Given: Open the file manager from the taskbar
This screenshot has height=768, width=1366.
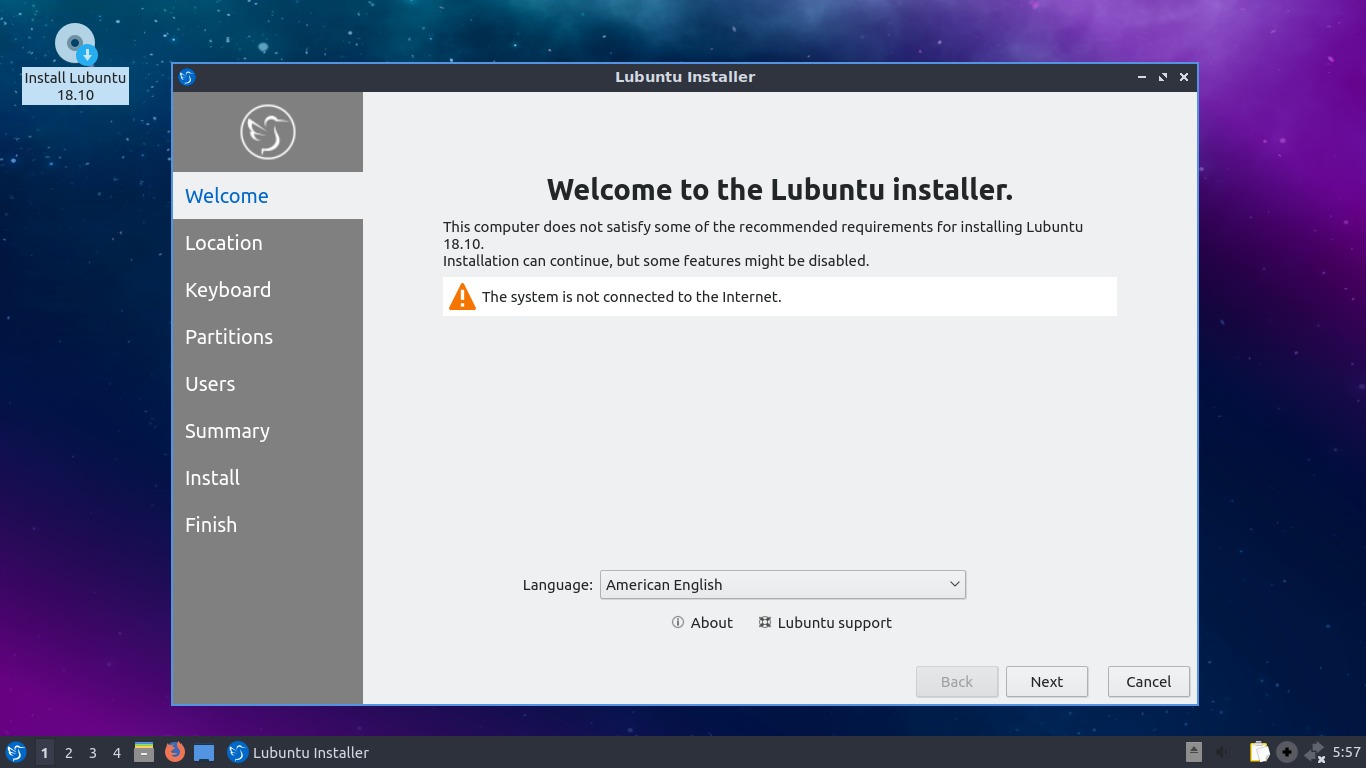Looking at the screenshot, I should click(146, 753).
